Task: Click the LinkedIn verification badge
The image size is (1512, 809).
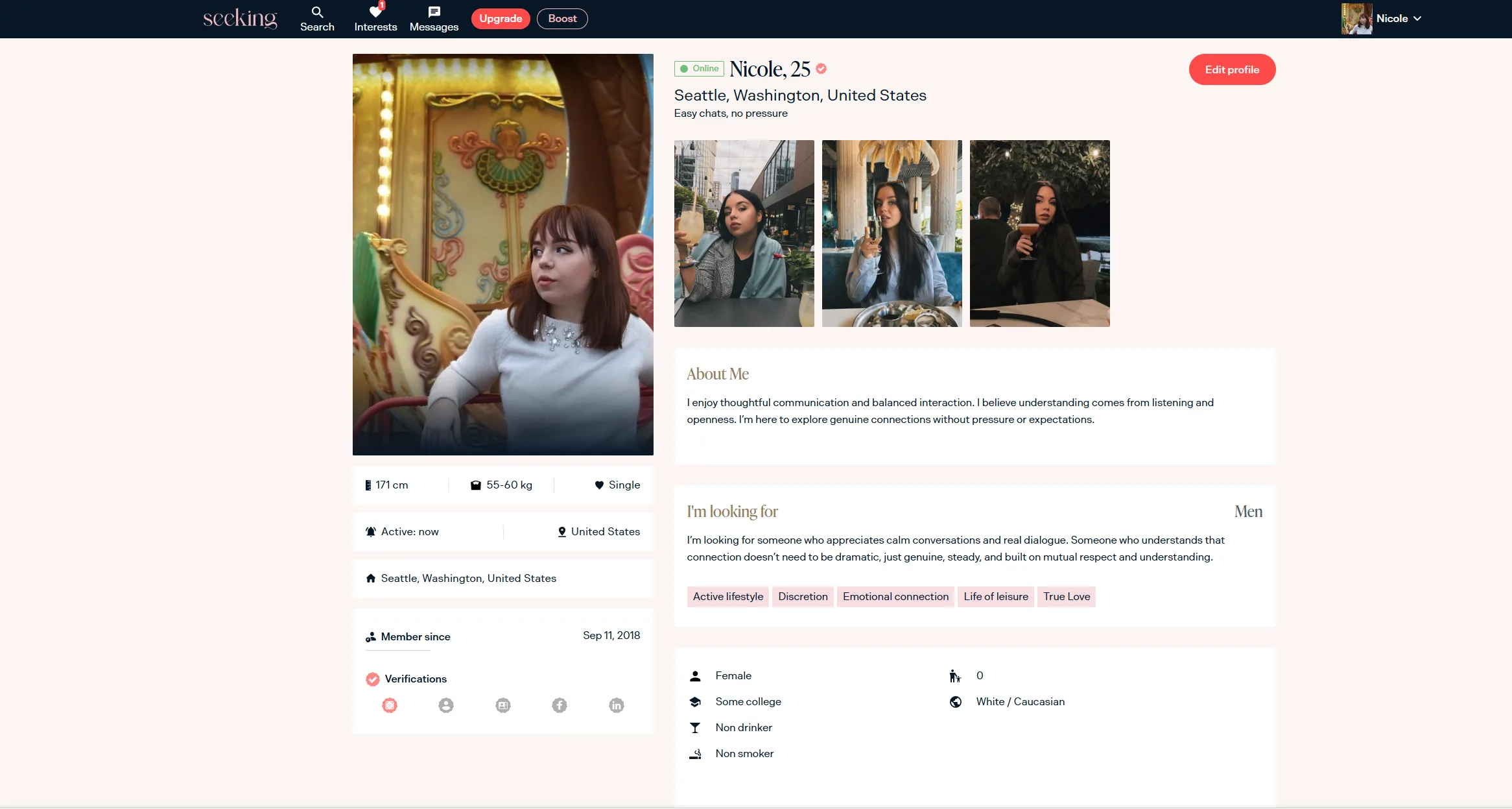Action: pyautogui.click(x=617, y=705)
